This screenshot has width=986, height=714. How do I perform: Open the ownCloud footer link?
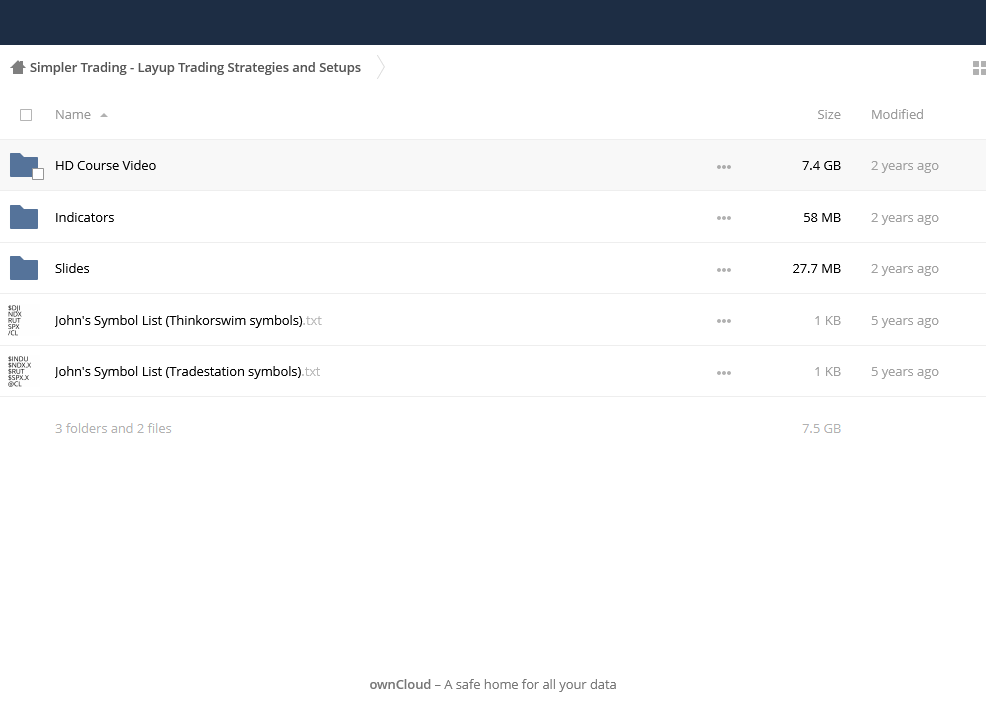click(400, 684)
